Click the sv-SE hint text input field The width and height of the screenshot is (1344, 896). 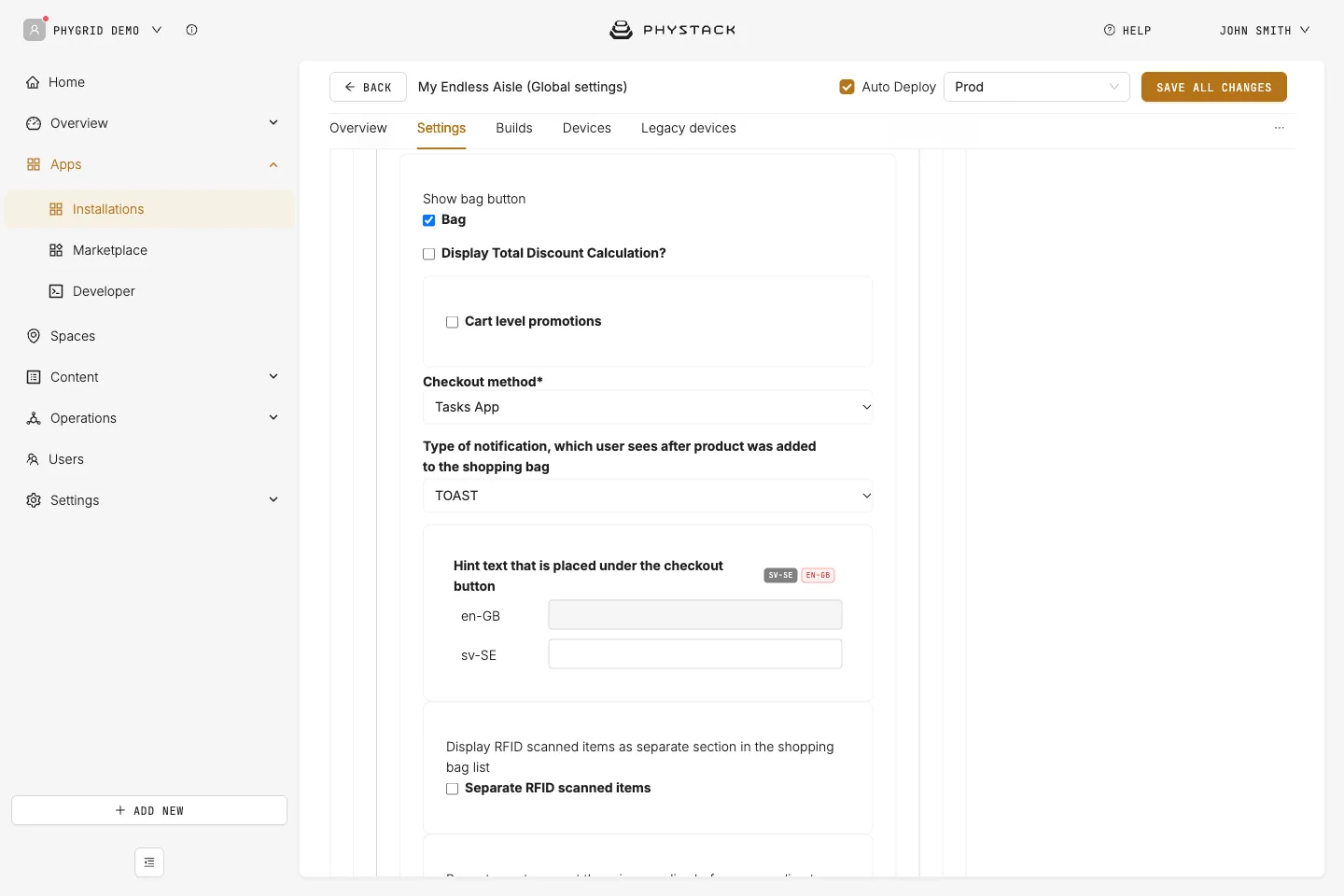tap(695, 654)
